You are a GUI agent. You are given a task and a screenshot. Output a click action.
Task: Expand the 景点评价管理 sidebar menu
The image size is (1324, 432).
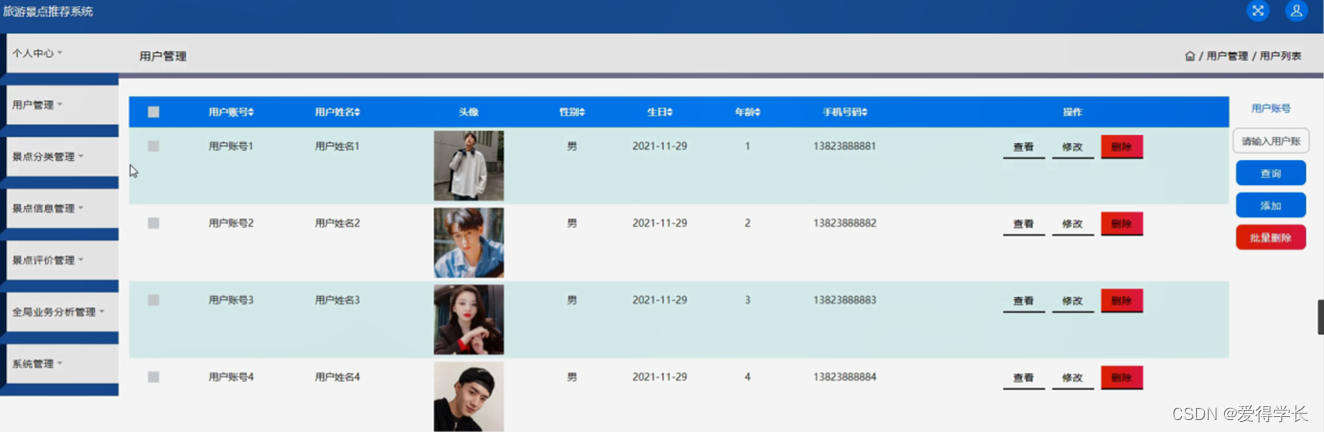click(x=62, y=260)
